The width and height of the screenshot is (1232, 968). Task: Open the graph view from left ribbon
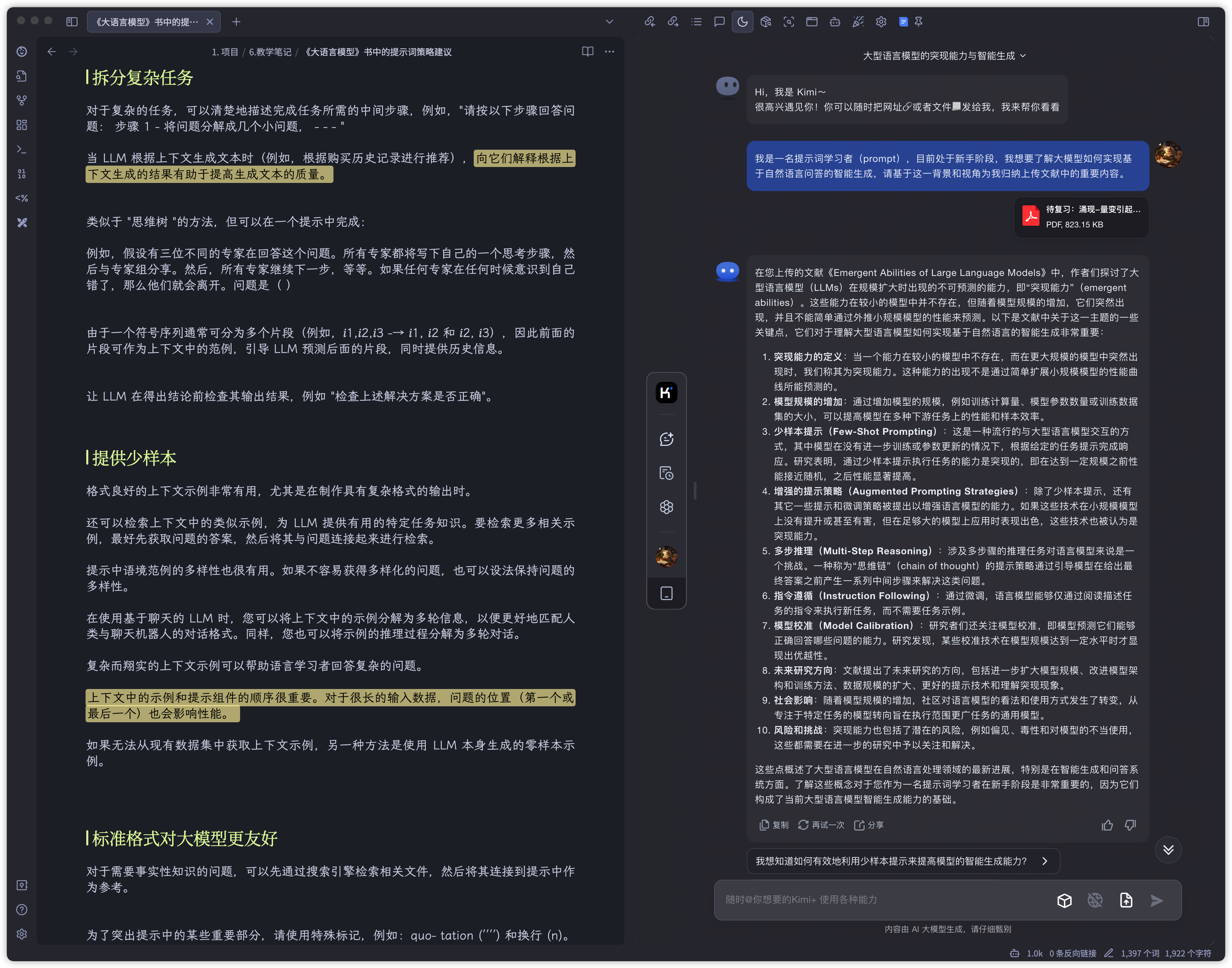21,100
